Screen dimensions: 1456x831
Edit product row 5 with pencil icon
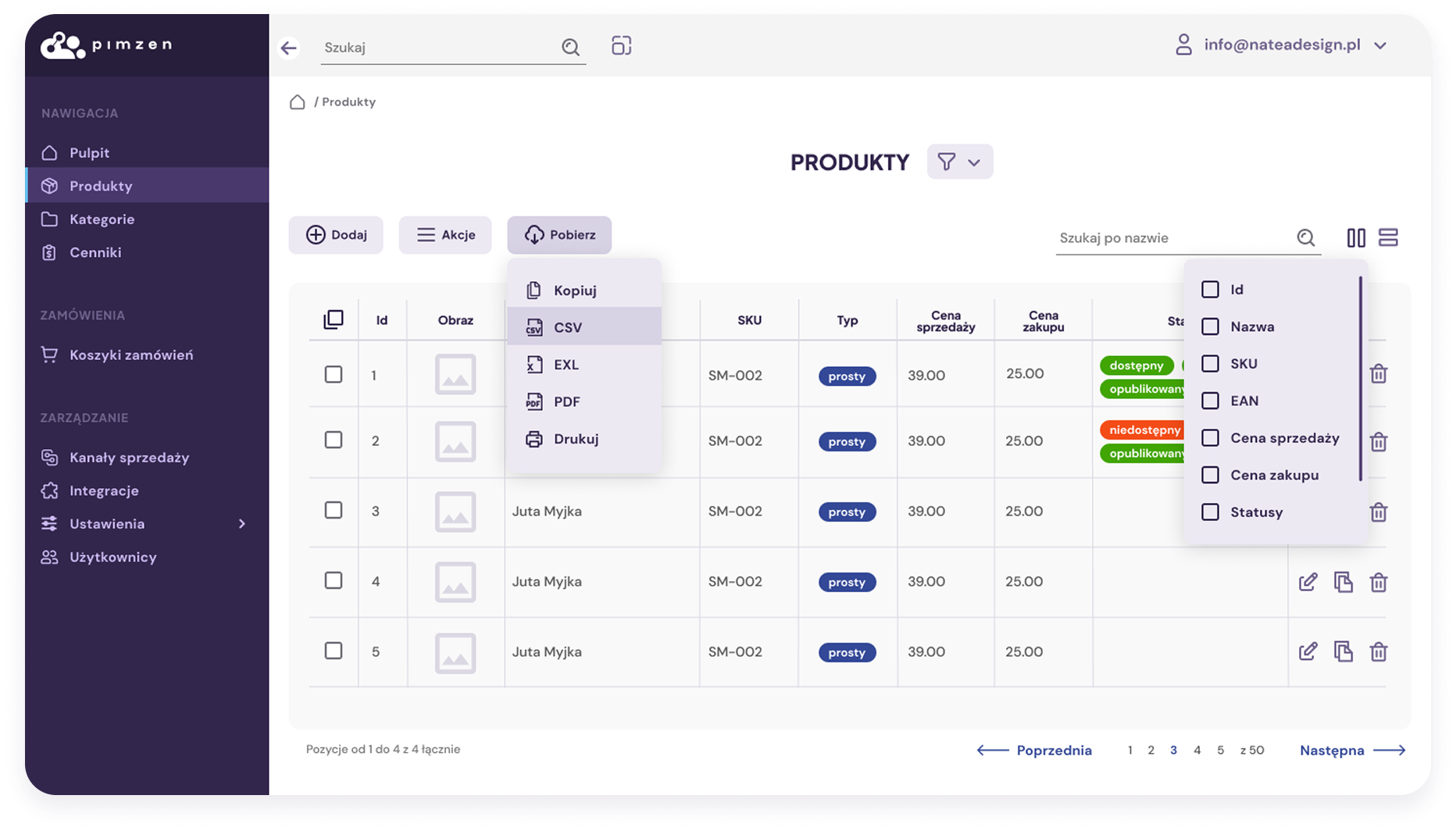[x=1308, y=651]
